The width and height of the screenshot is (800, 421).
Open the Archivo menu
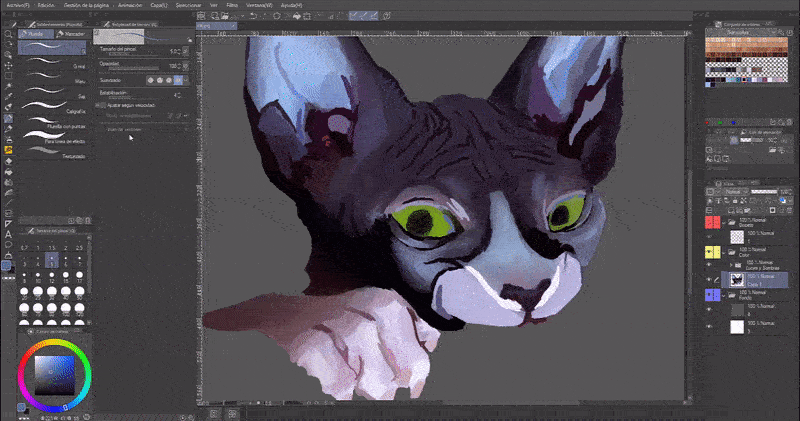[18, 5]
